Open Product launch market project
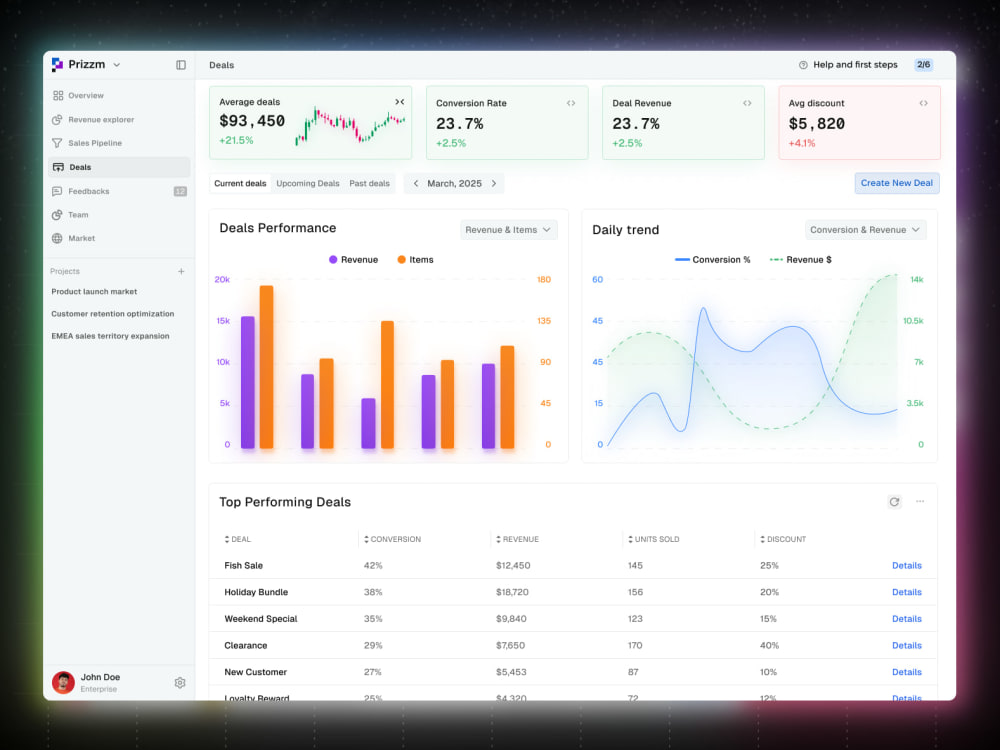1000x750 pixels. [x=94, y=291]
